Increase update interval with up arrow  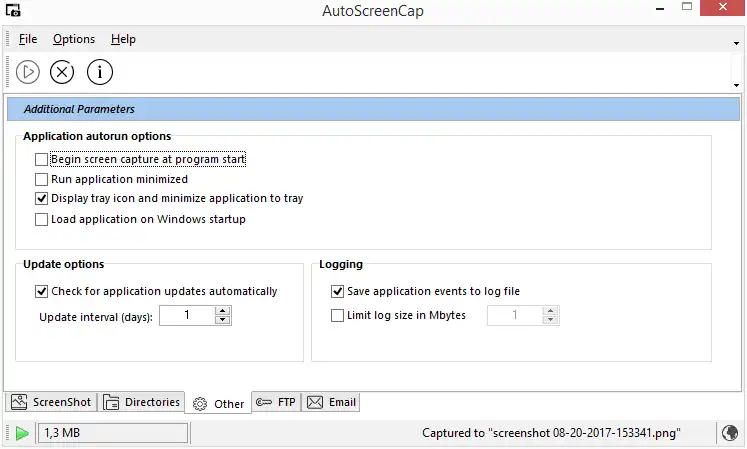click(x=223, y=311)
